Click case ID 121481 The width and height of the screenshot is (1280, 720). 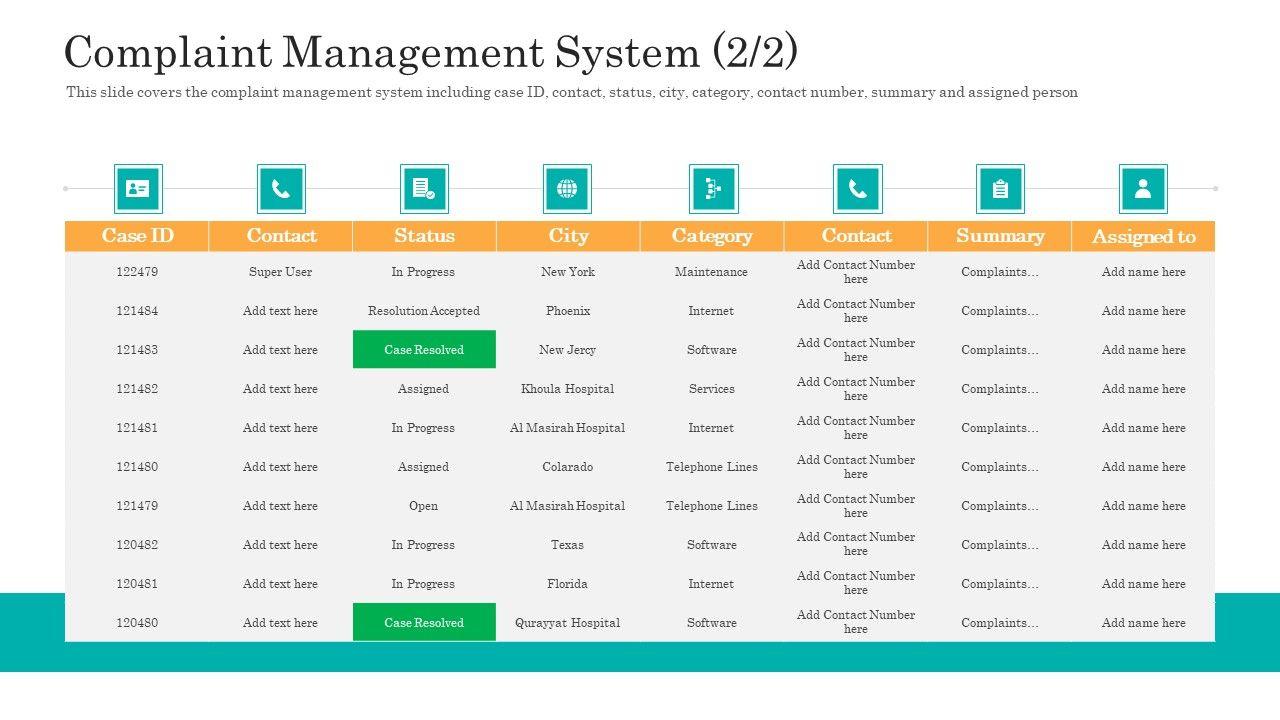coord(137,428)
